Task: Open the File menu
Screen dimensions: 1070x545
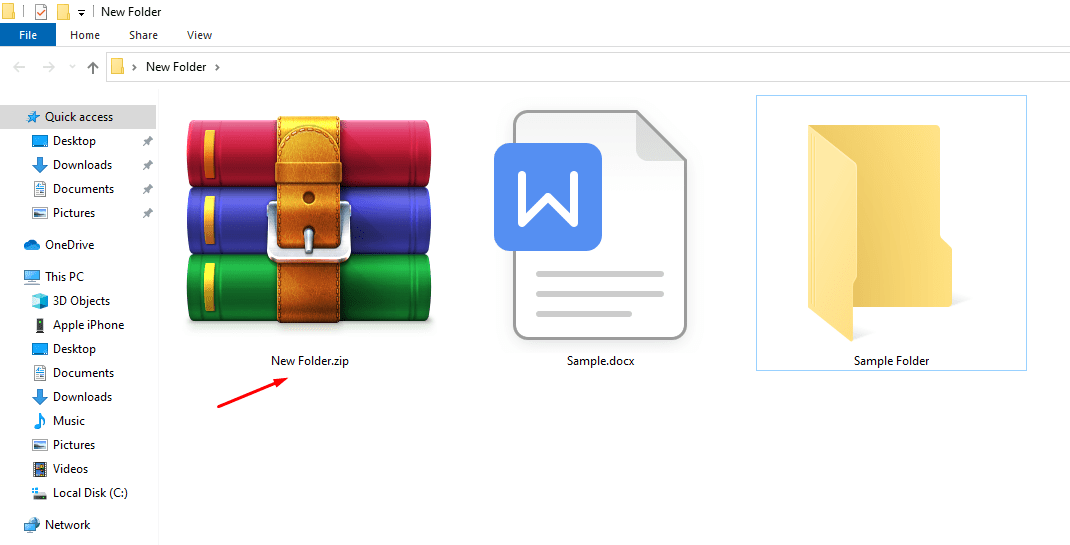Action: tap(28, 35)
